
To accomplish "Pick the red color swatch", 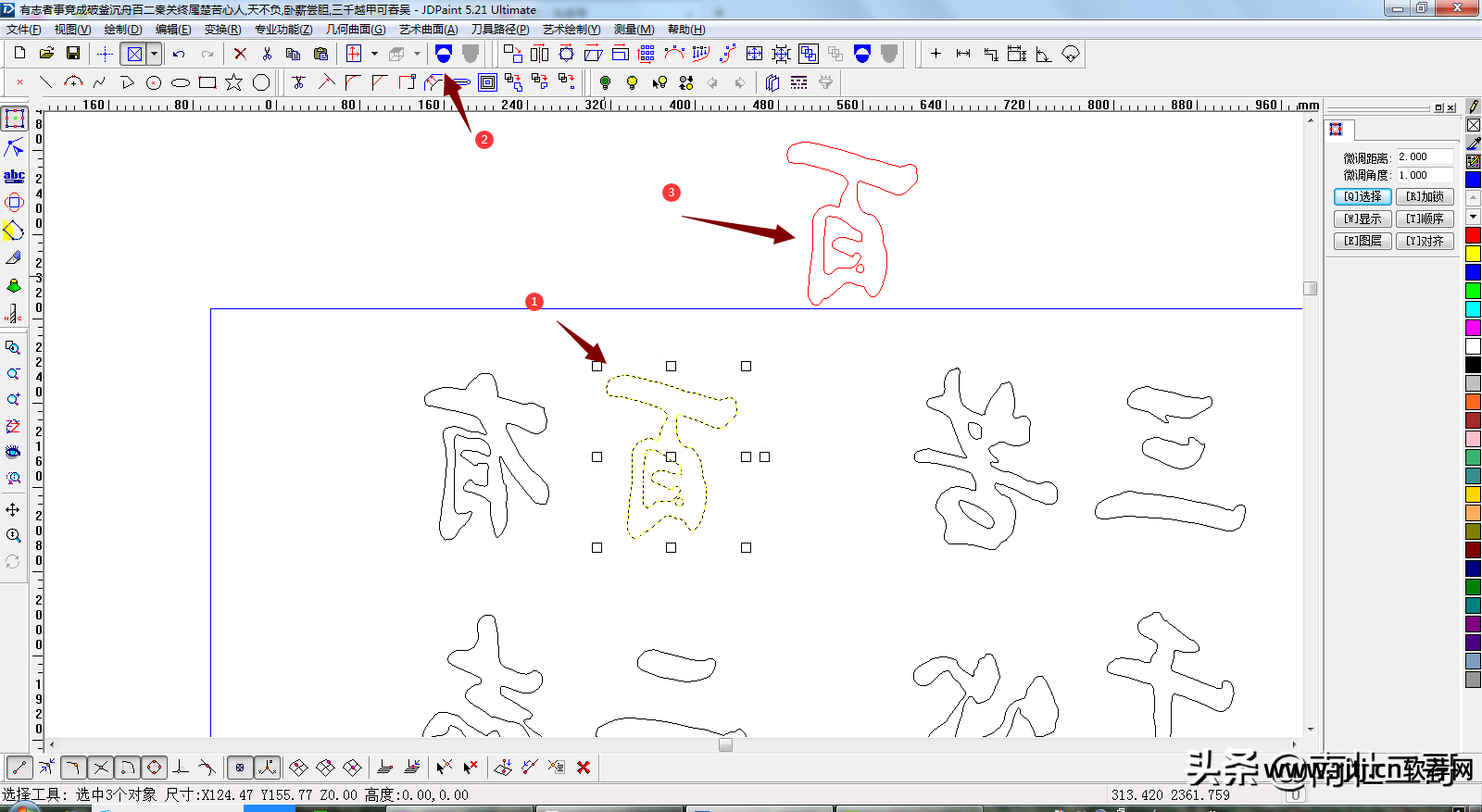I will (1473, 235).
